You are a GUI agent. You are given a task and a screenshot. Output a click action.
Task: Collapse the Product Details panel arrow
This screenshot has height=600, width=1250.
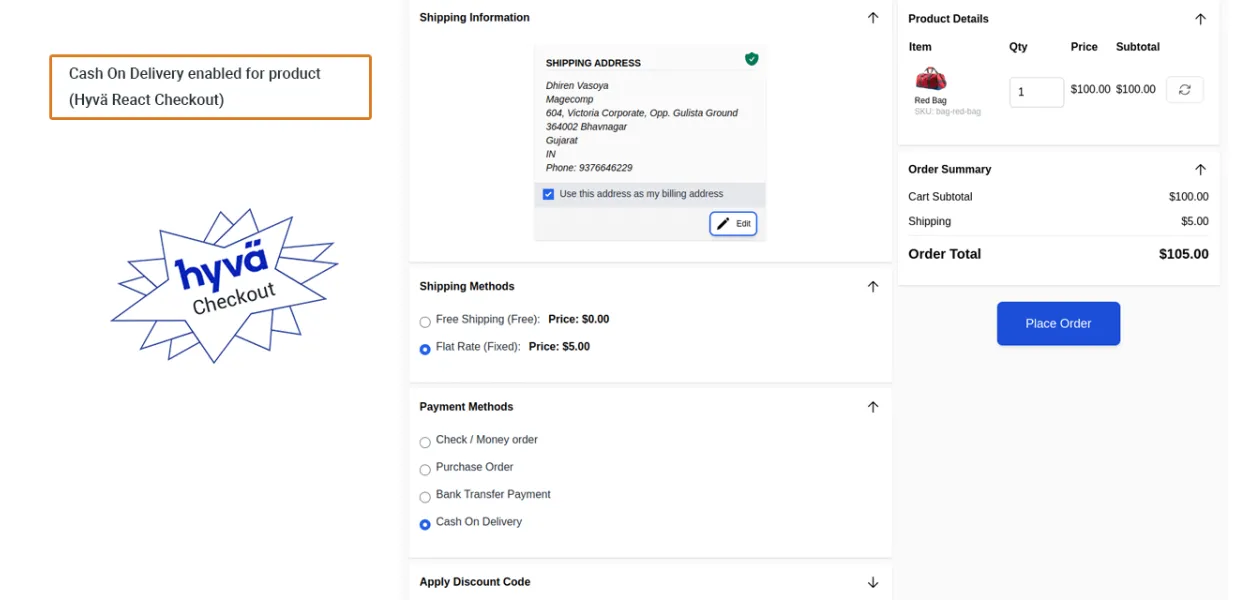click(1200, 19)
